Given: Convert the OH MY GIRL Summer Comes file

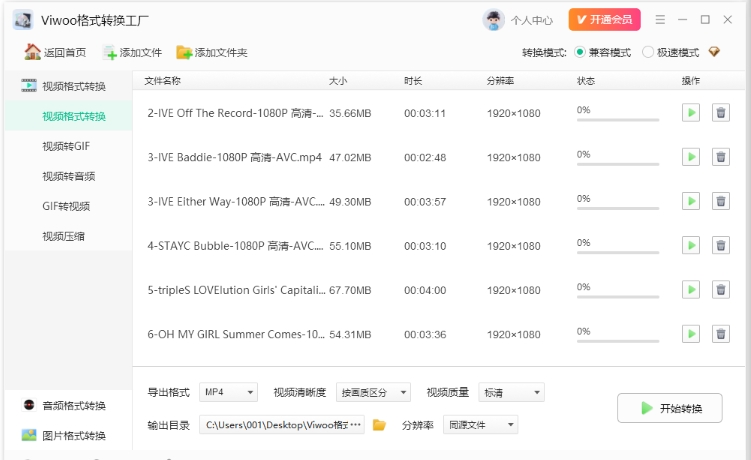Looking at the screenshot, I should click(691, 334).
